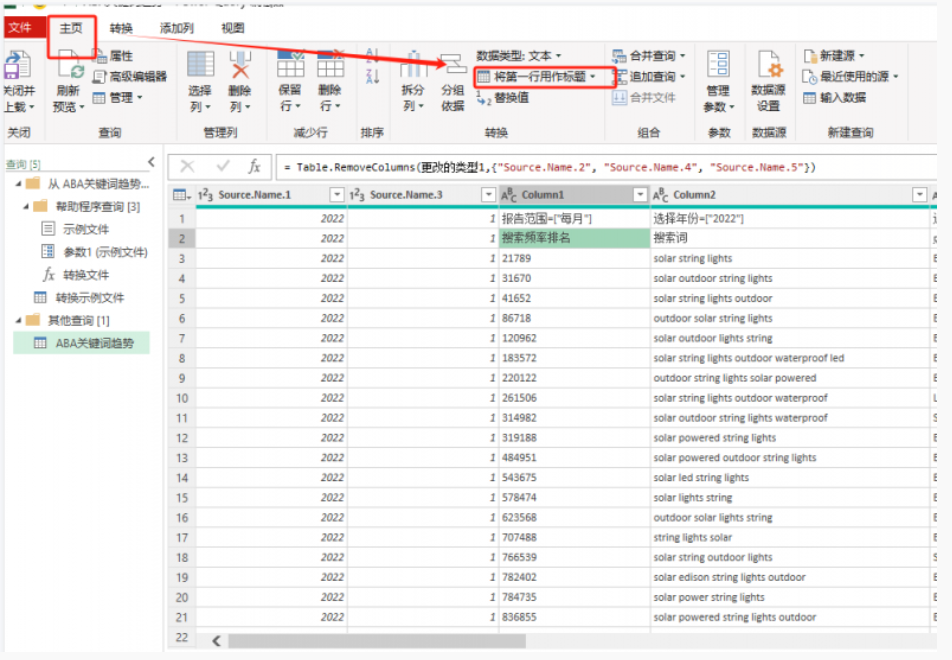Open the Source.Name.3 column filter dropdown
This screenshot has width=952, height=660.
[x=488, y=194]
